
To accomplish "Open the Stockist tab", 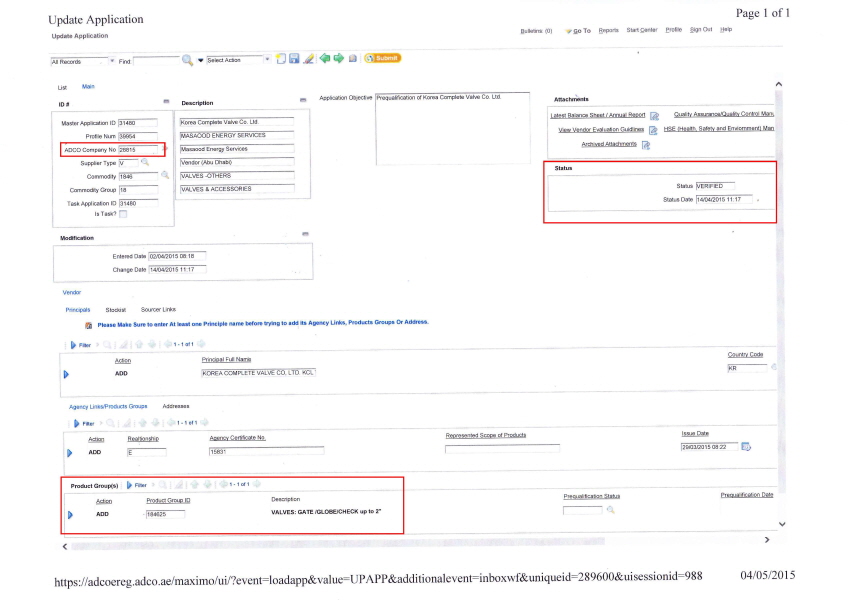I will [x=115, y=310].
